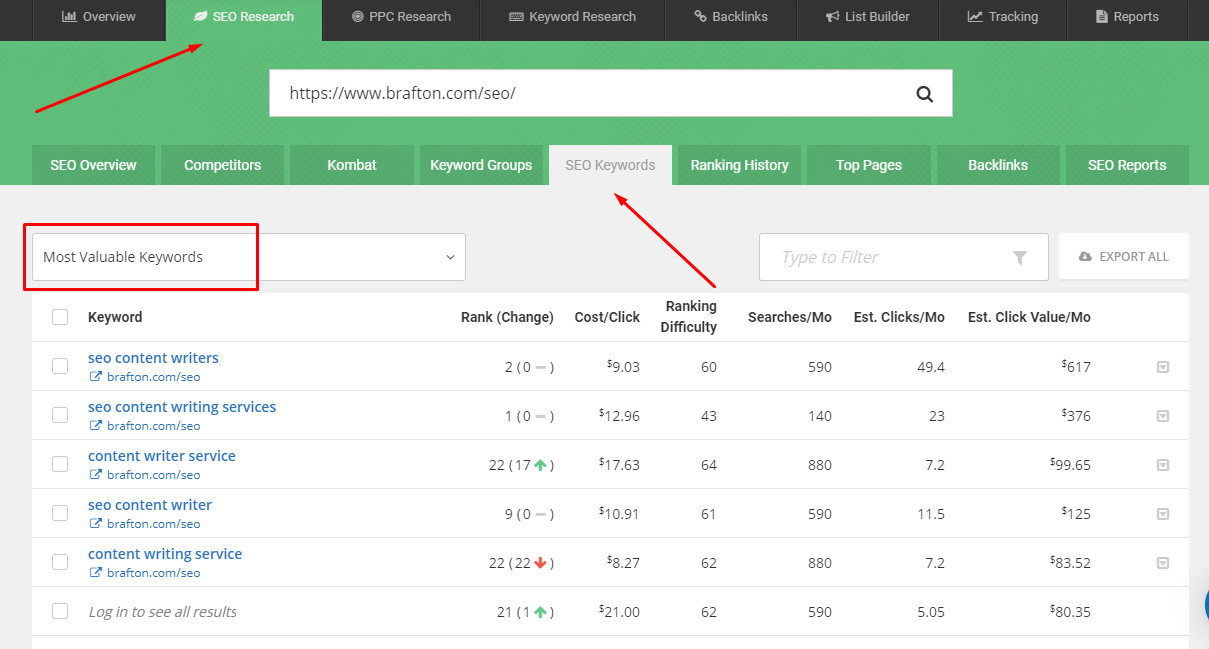Check the box for seo content writers
This screenshot has height=649, width=1209.
pyautogui.click(x=60, y=366)
